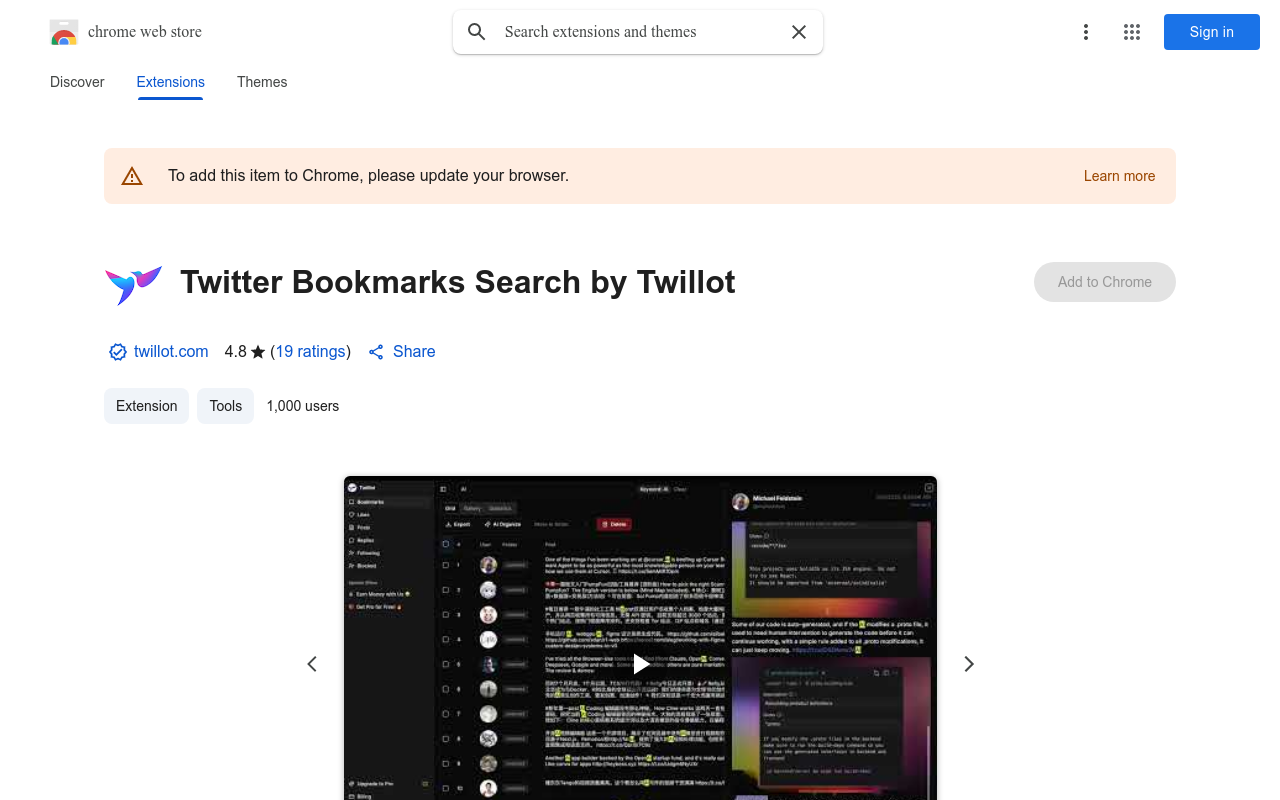Click the Twillot bird logo
Image resolution: width=1280 pixels, height=800 pixels.
pyautogui.click(x=133, y=283)
